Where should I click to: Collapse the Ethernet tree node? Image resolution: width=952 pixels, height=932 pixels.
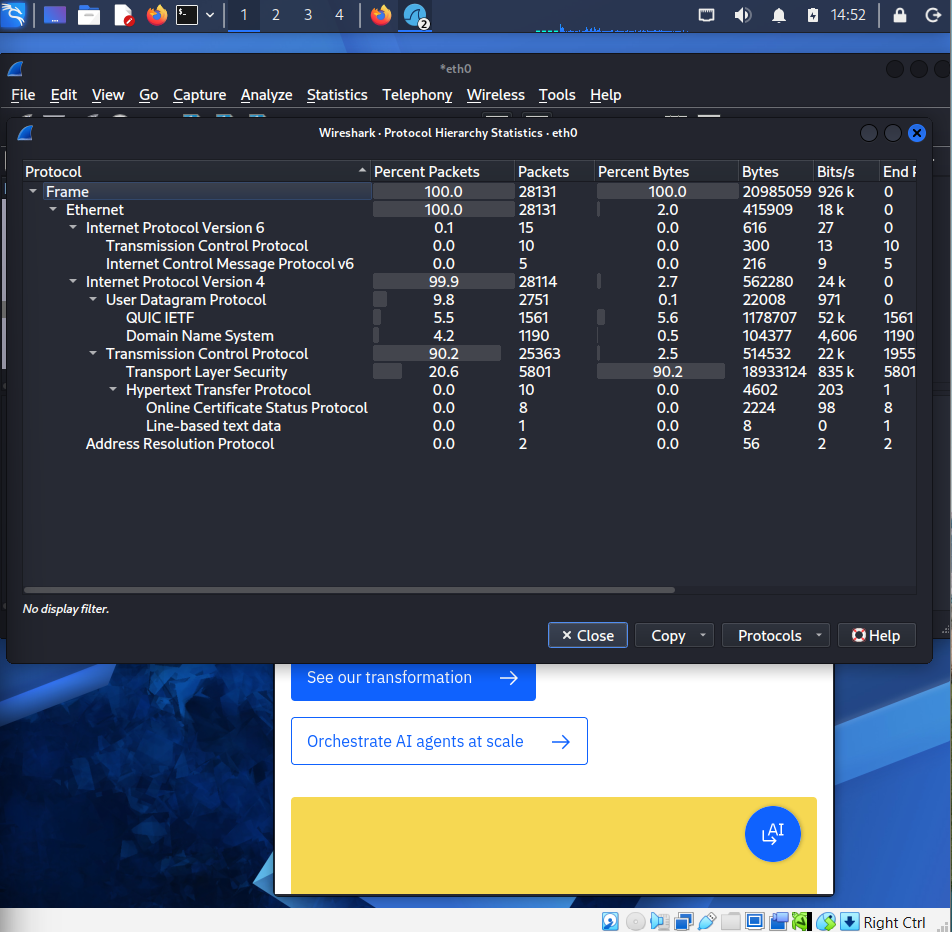point(53,209)
